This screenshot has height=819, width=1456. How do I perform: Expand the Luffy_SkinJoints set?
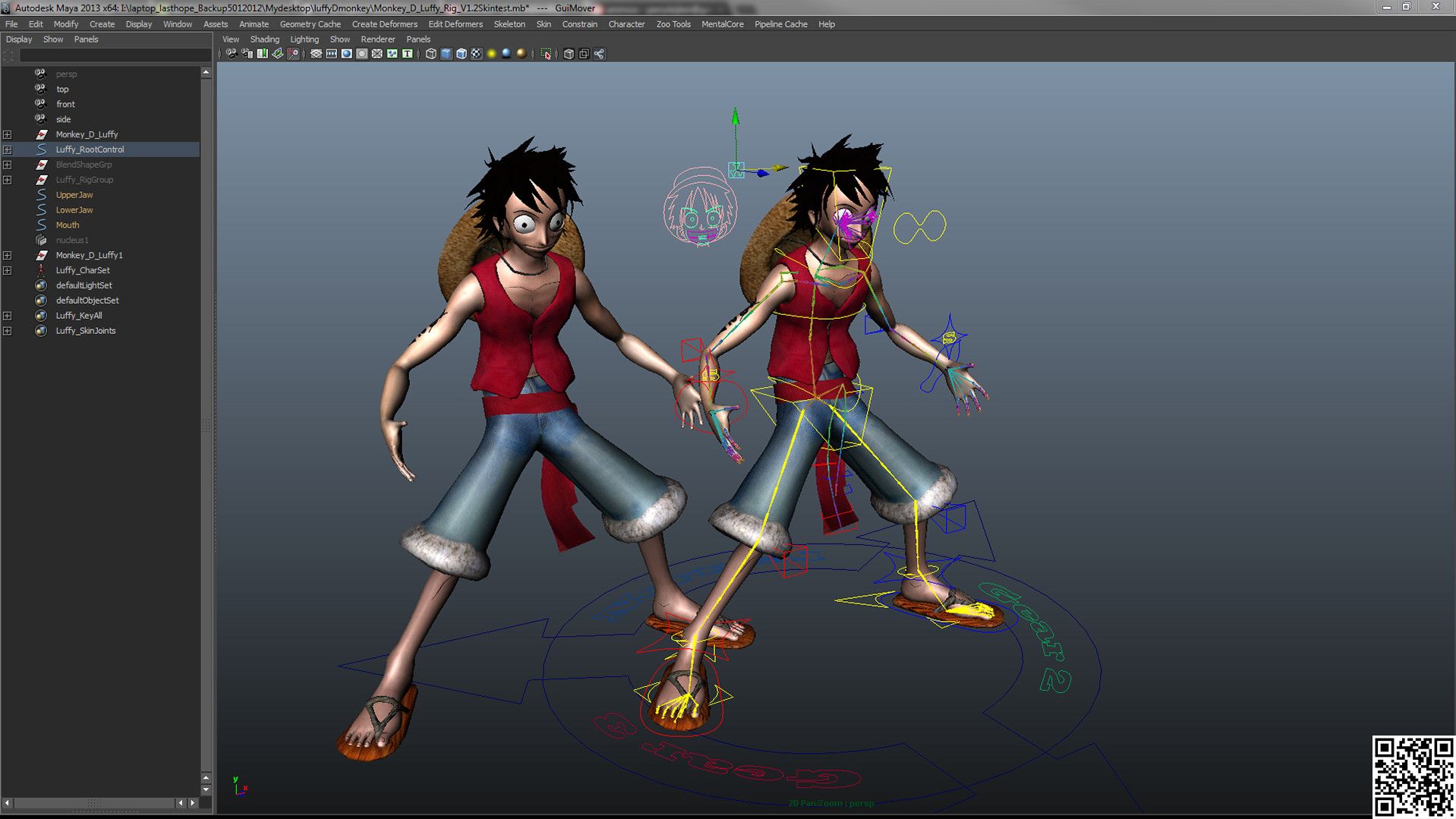point(8,331)
